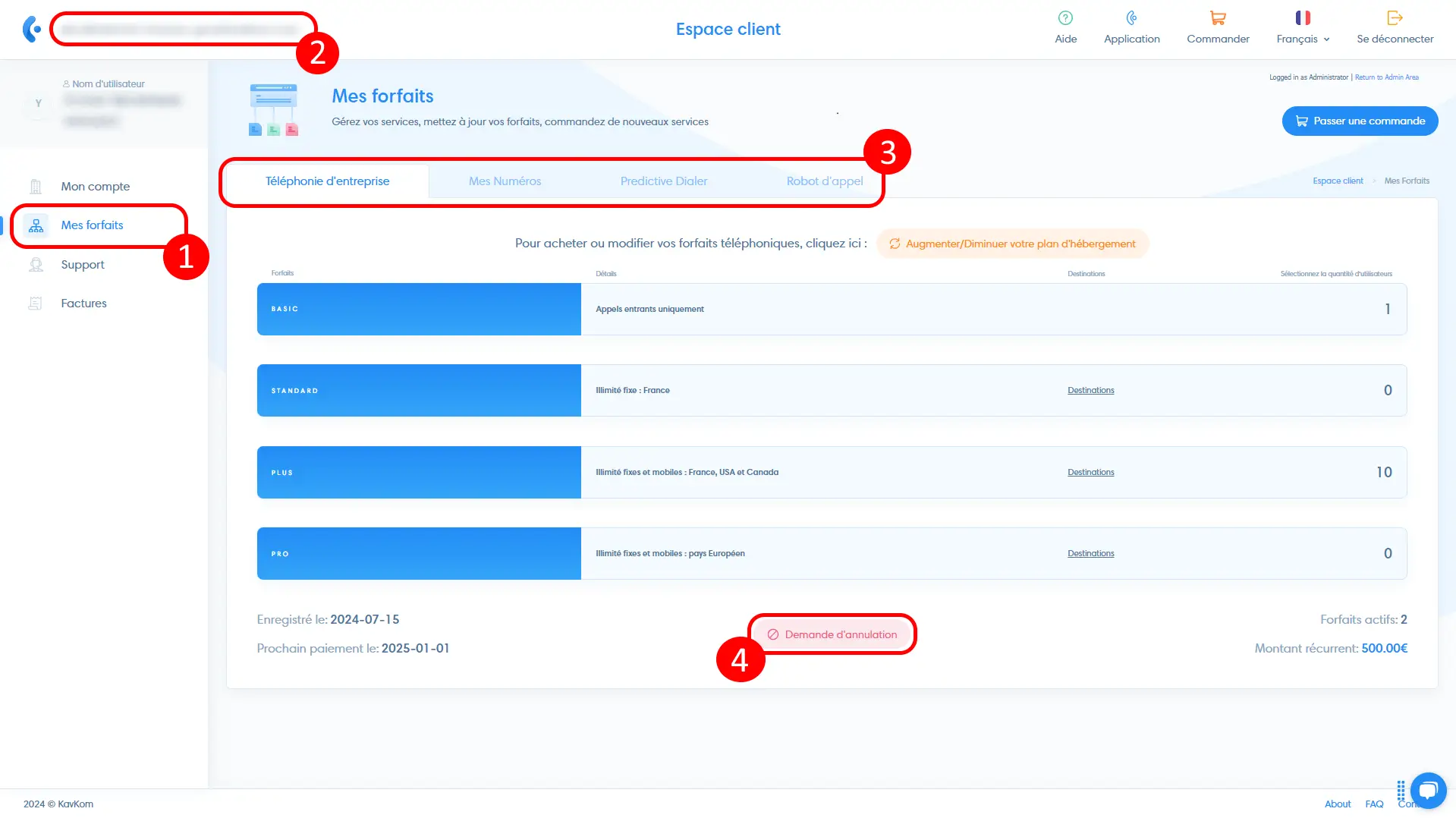Click the KavKom logo in header

pyautogui.click(x=32, y=30)
